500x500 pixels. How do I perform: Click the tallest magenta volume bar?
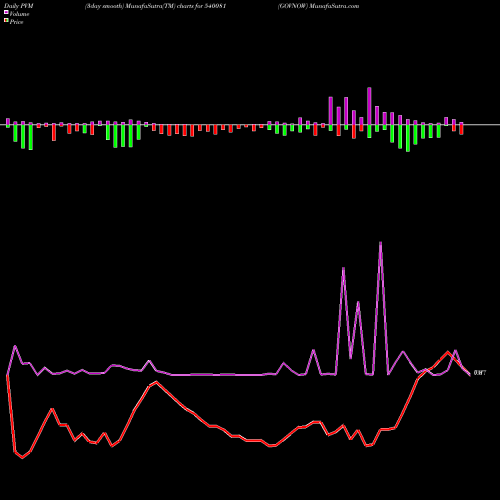[x=369, y=106]
